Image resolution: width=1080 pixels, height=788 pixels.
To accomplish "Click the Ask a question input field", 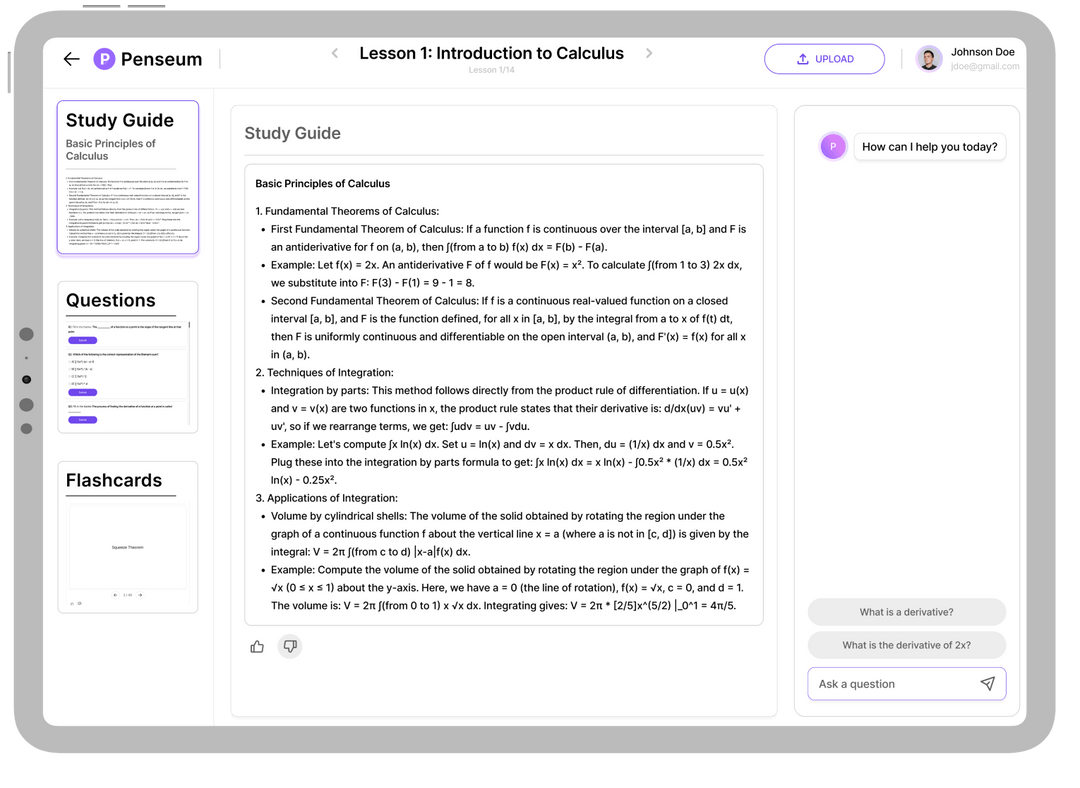I will pyautogui.click(x=890, y=684).
